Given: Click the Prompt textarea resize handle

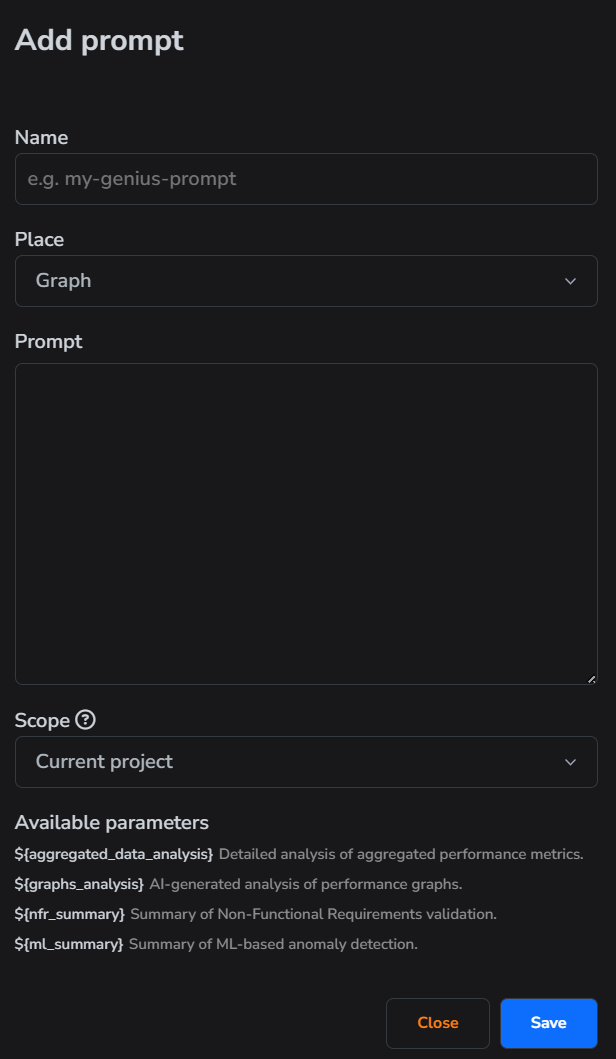Looking at the screenshot, I should point(590,677).
